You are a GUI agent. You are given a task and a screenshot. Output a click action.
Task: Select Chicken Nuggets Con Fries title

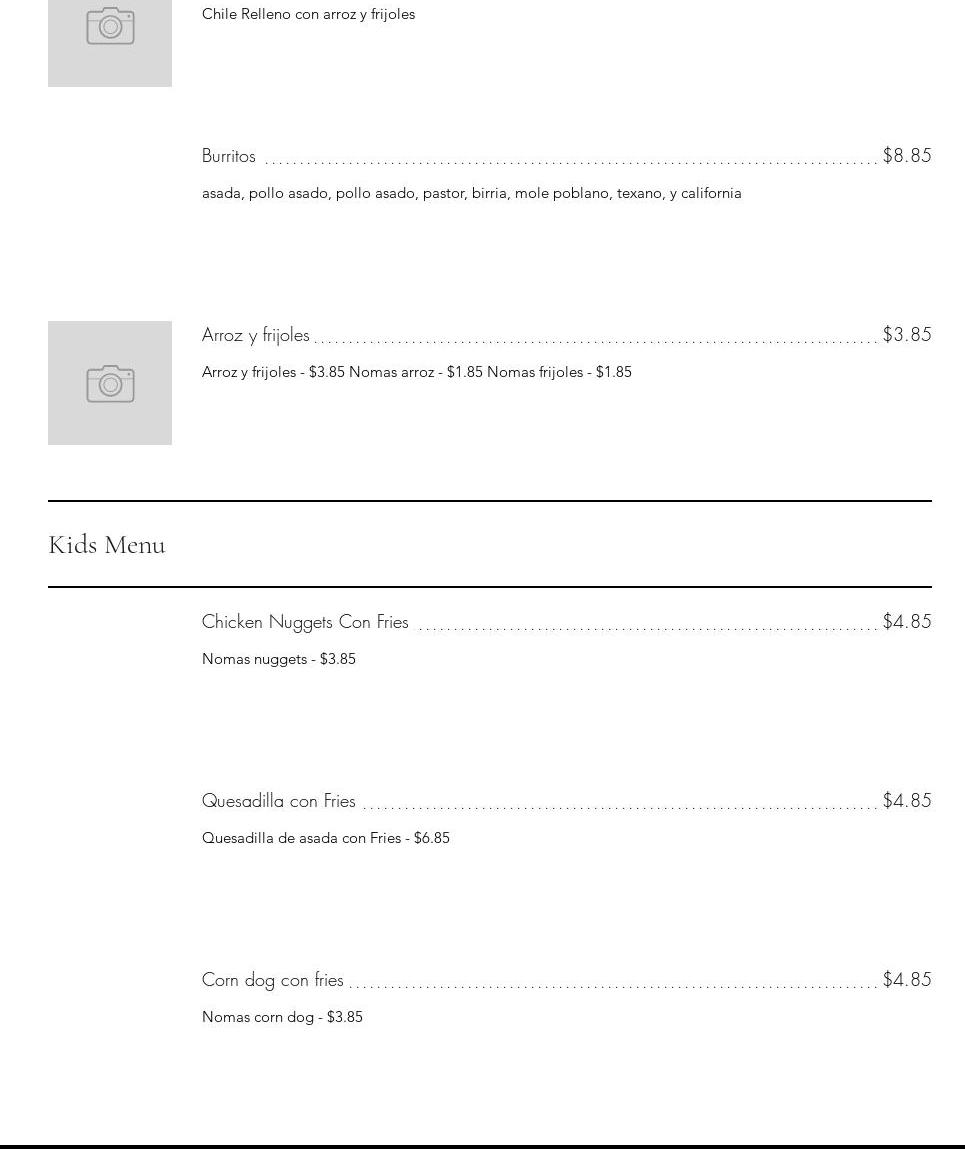point(305,622)
